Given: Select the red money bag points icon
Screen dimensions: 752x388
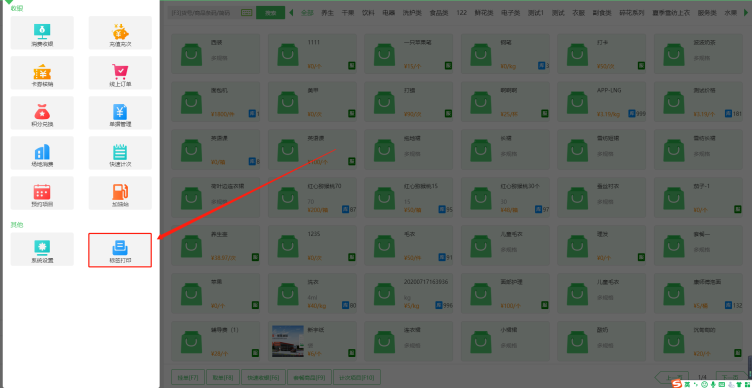Looking at the screenshot, I should 42,113.
